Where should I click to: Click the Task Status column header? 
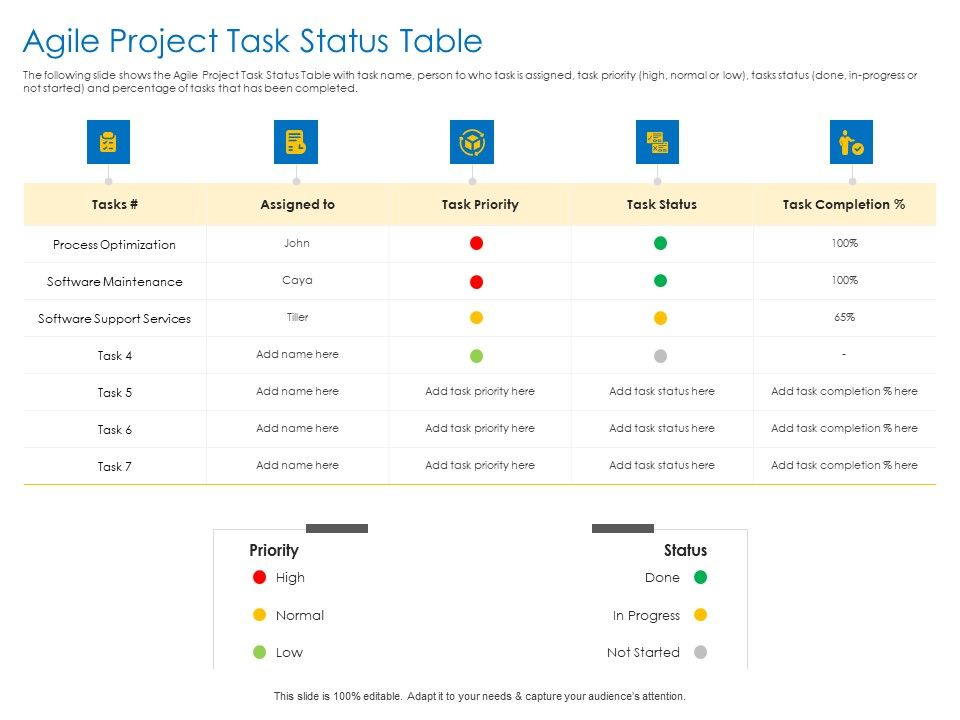(662, 204)
